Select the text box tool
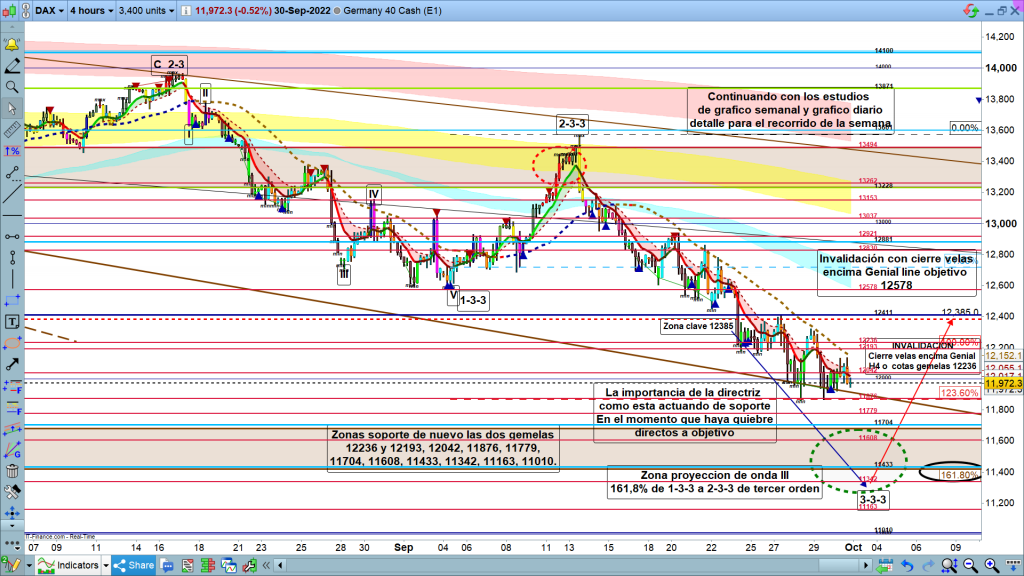 click(12, 322)
